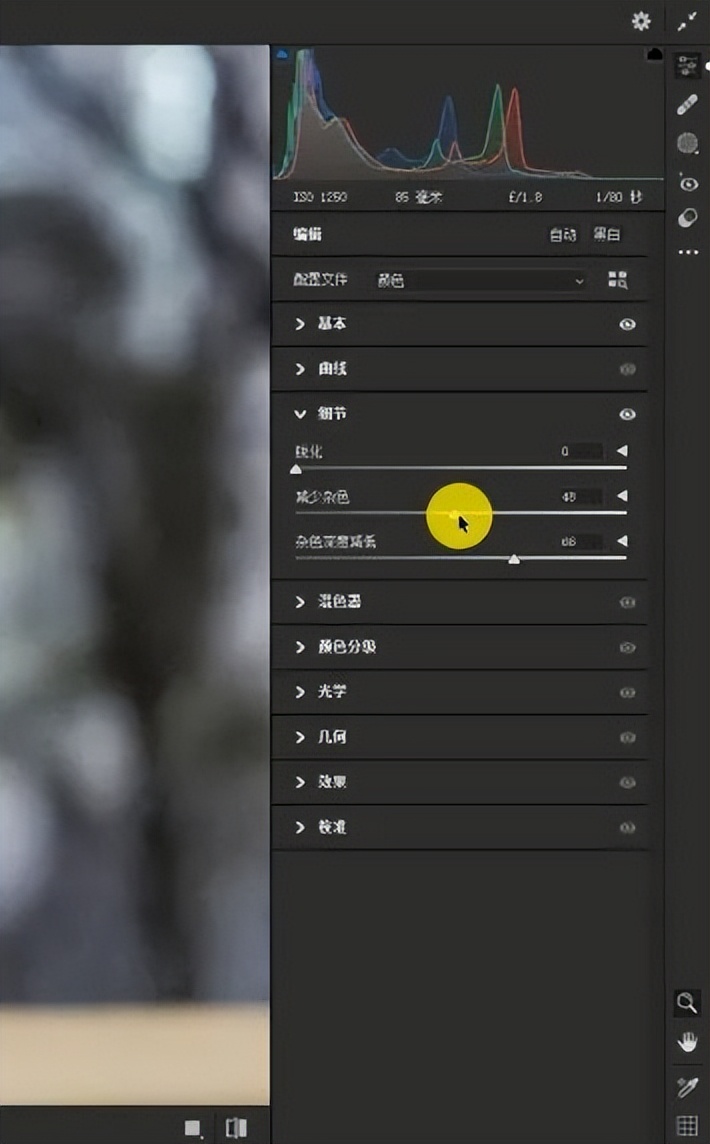The width and height of the screenshot is (710, 1144).
Task: Expand the 校准 panel
Action: click(x=300, y=827)
